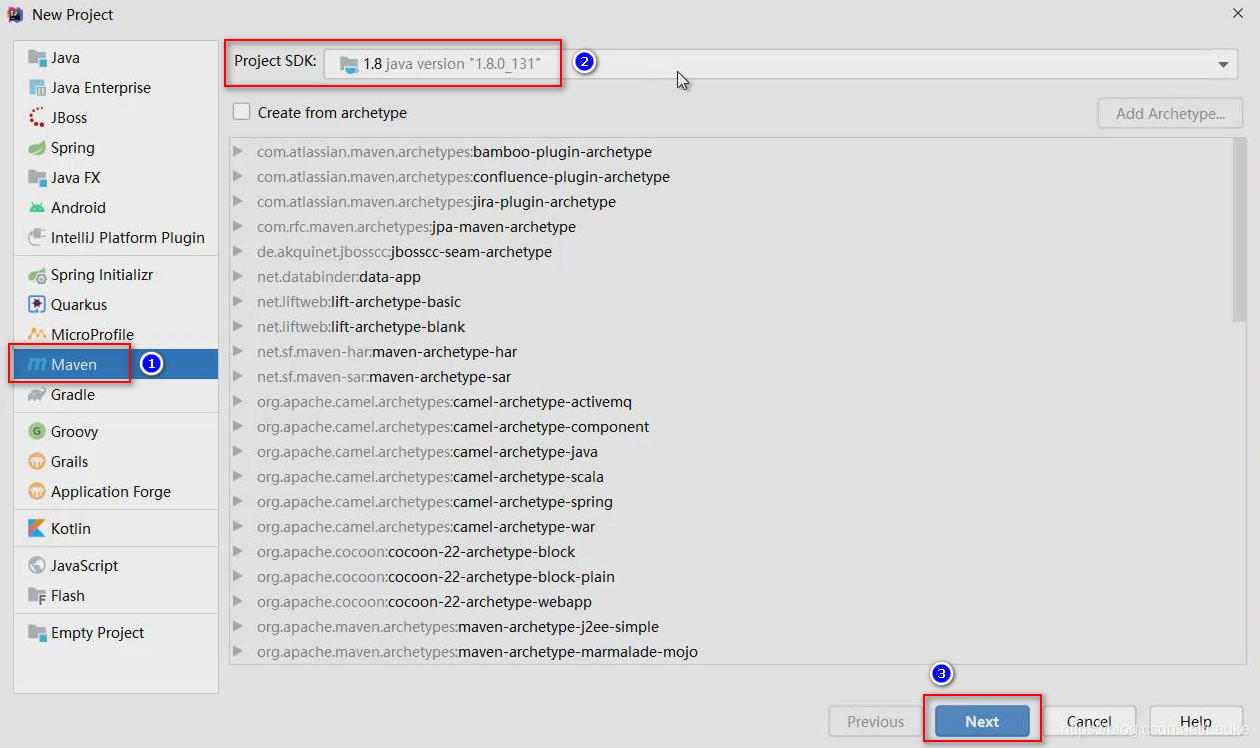Viewport: 1260px width, 748px height.
Task: Click the Quarkus icon
Action: pos(37,305)
